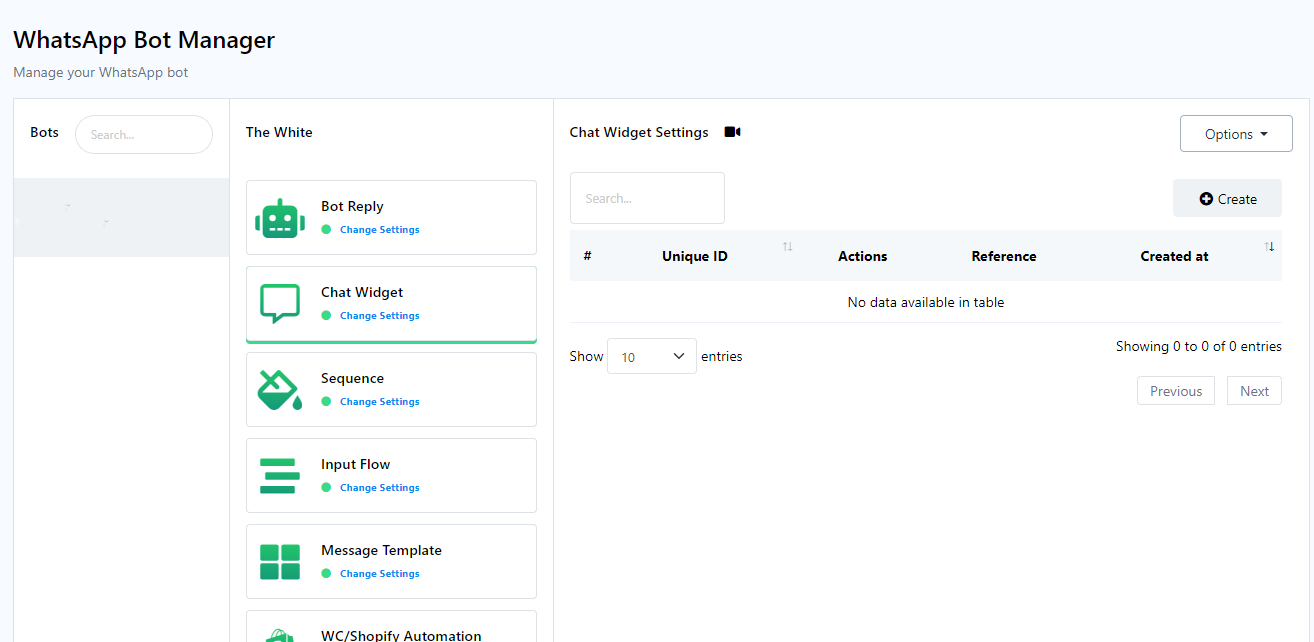Go to the Previous page
Screen dimensions: 1314x642
[x=1175, y=391]
